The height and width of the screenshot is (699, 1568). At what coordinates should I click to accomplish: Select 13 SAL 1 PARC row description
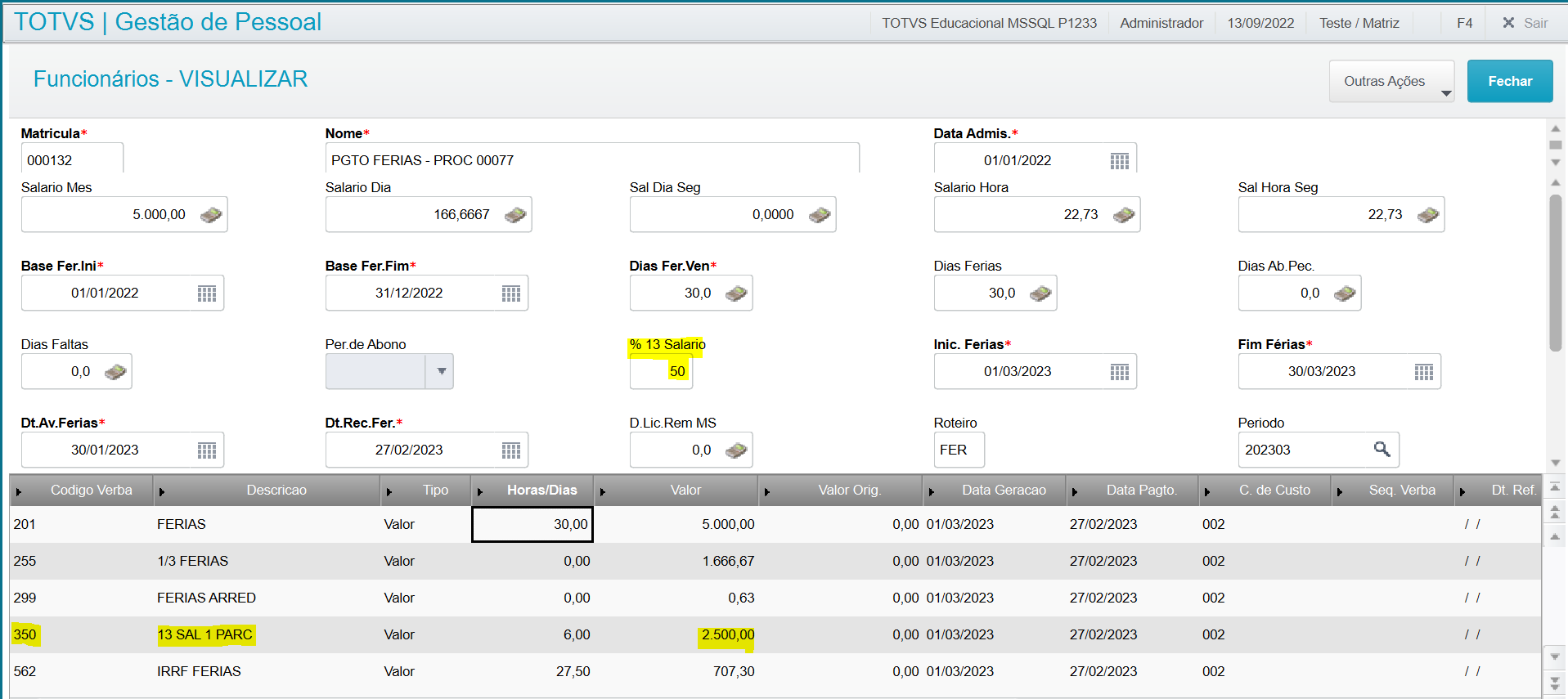pyautogui.click(x=204, y=634)
